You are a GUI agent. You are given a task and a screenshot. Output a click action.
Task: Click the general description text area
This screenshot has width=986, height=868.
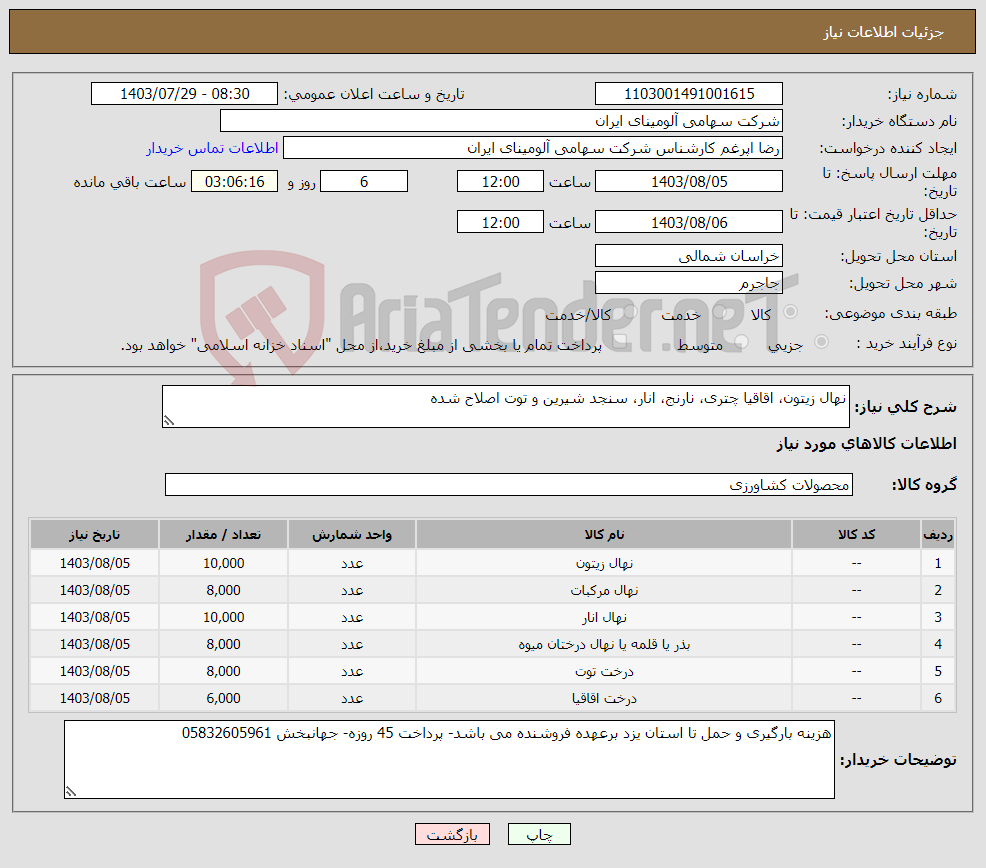coord(506,406)
